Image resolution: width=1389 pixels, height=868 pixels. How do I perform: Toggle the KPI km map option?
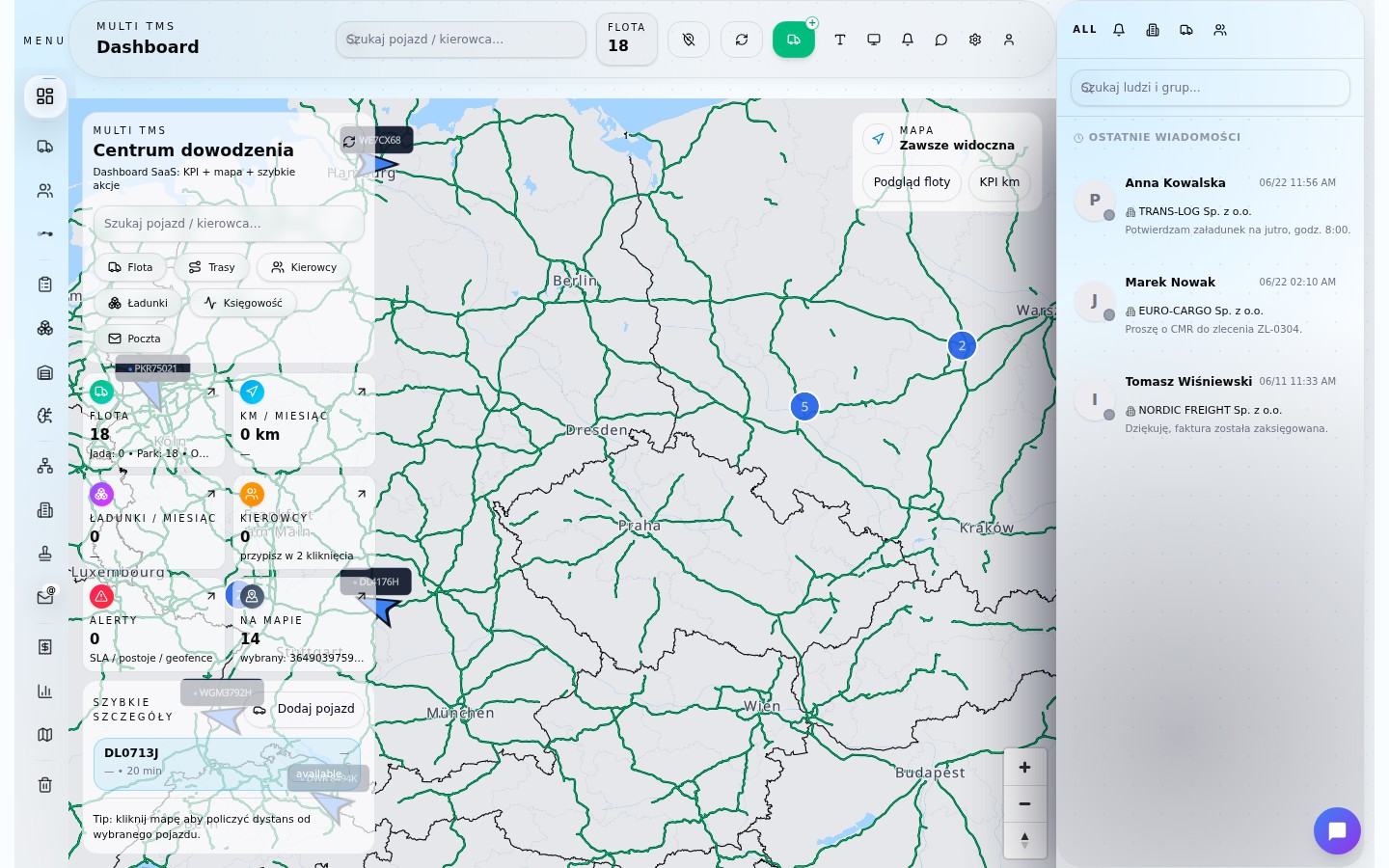pyautogui.click(x=999, y=182)
